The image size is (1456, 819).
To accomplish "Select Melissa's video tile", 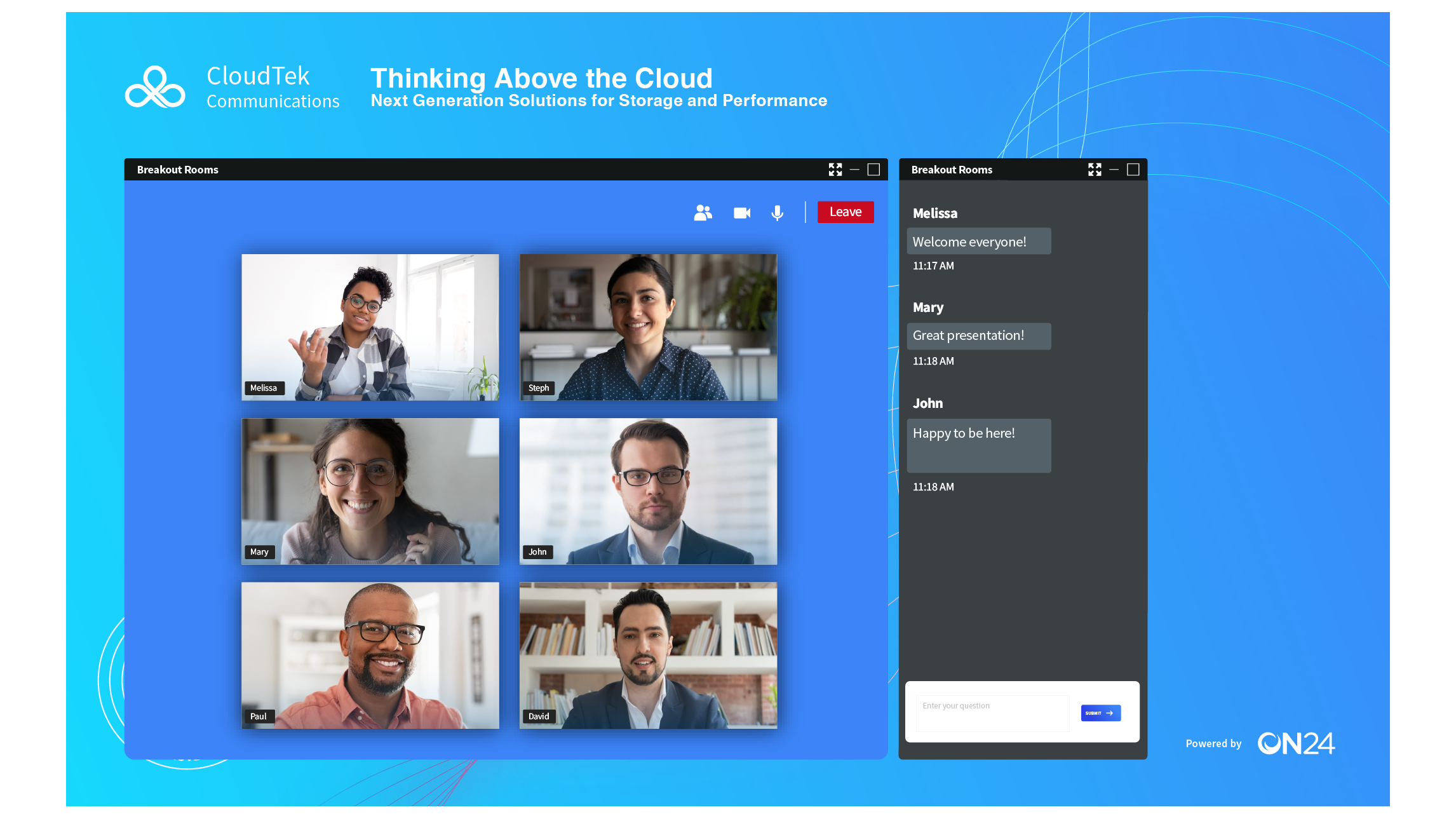I will [x=370, y=327].
